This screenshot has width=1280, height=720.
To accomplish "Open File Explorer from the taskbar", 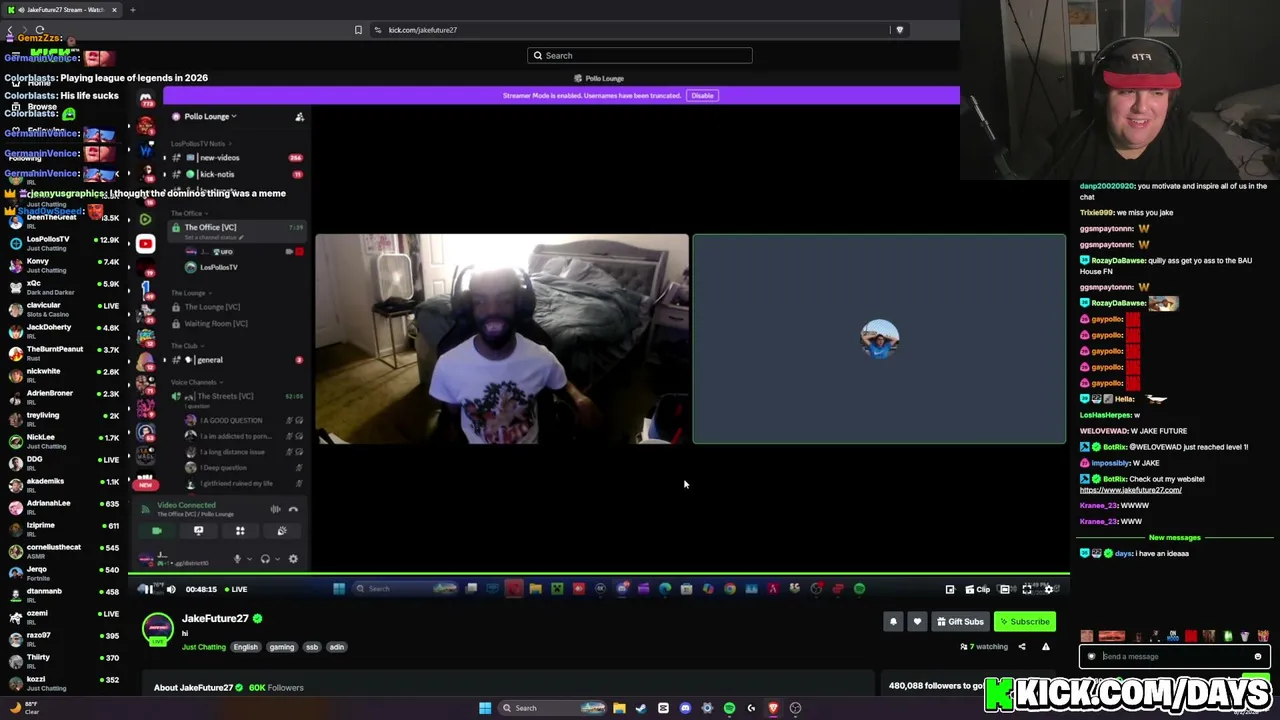I will [619, 708].
